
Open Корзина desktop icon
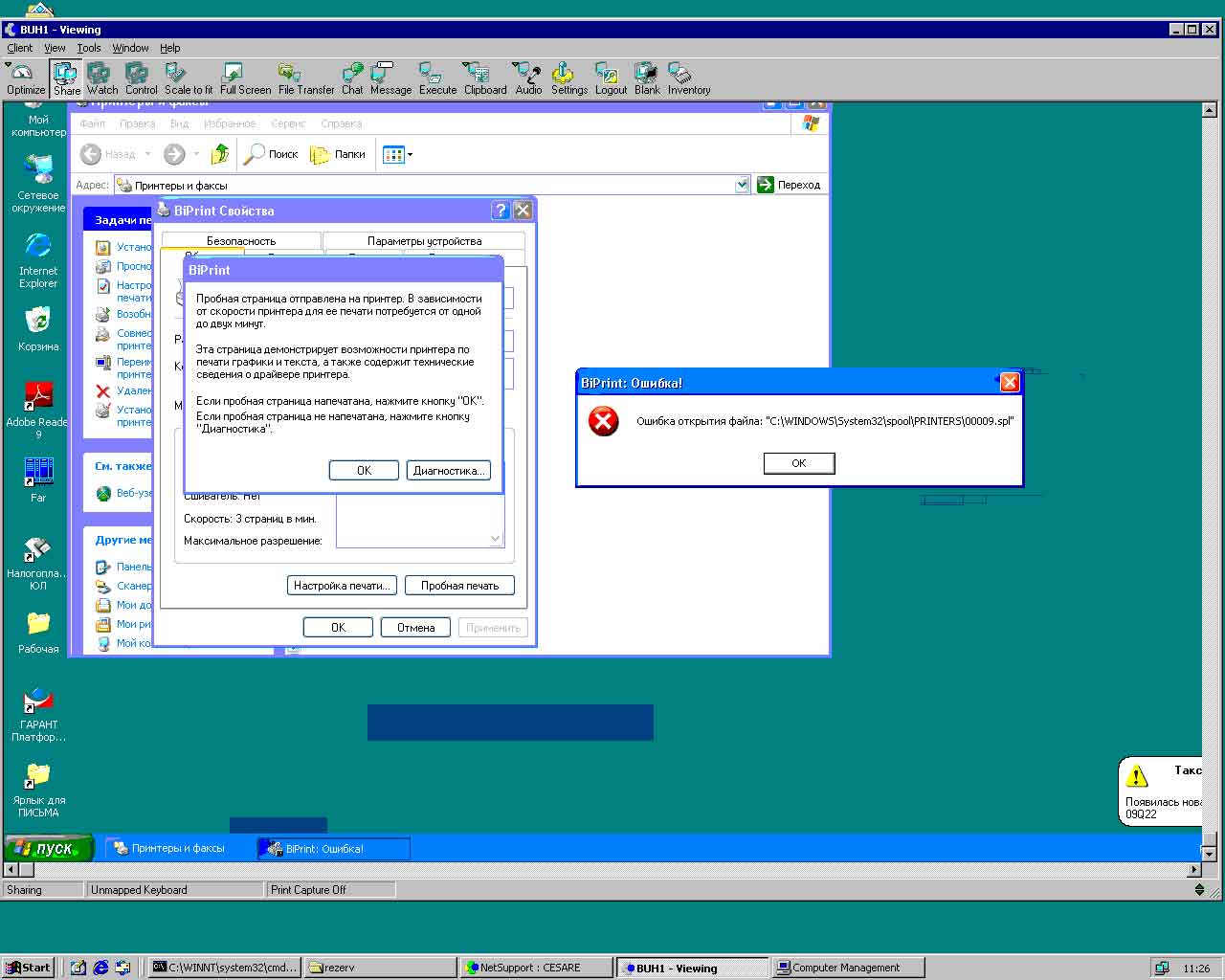(38, 329)
